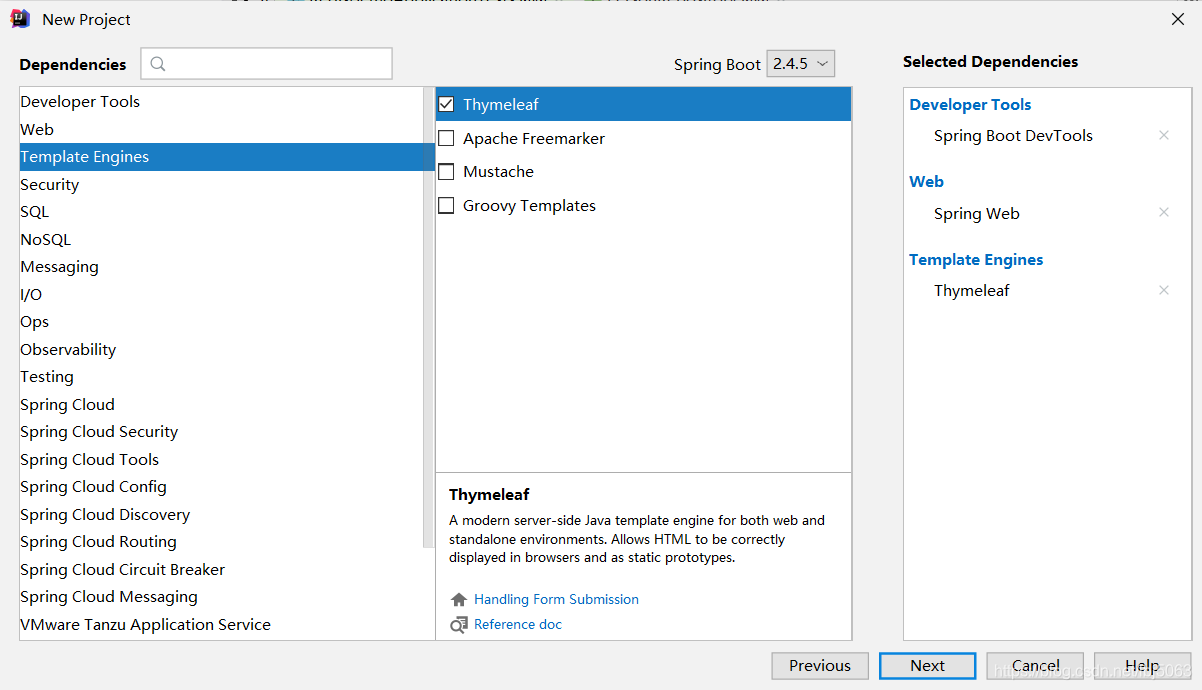The image size is (1202, 690).
Task: Click the Previous button
Action: click(820, 666)
